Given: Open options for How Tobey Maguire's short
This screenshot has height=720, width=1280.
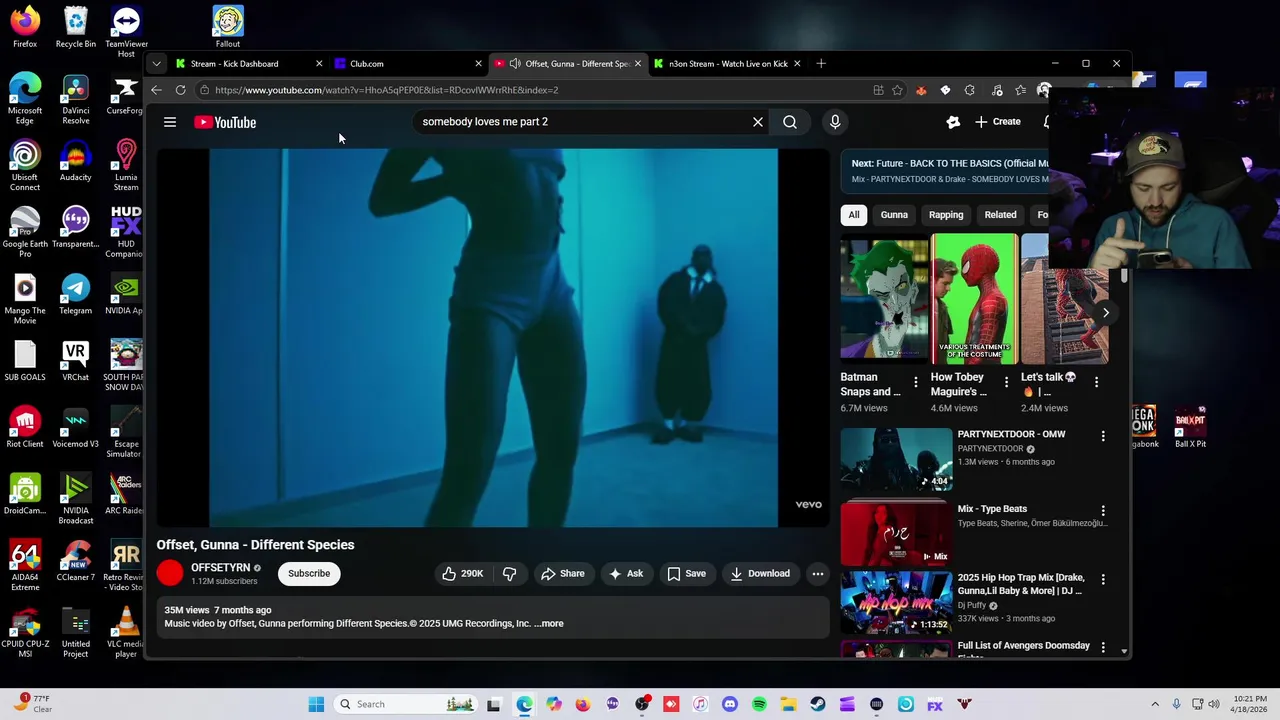Looking at the screenshot, I should point(1006,382).
